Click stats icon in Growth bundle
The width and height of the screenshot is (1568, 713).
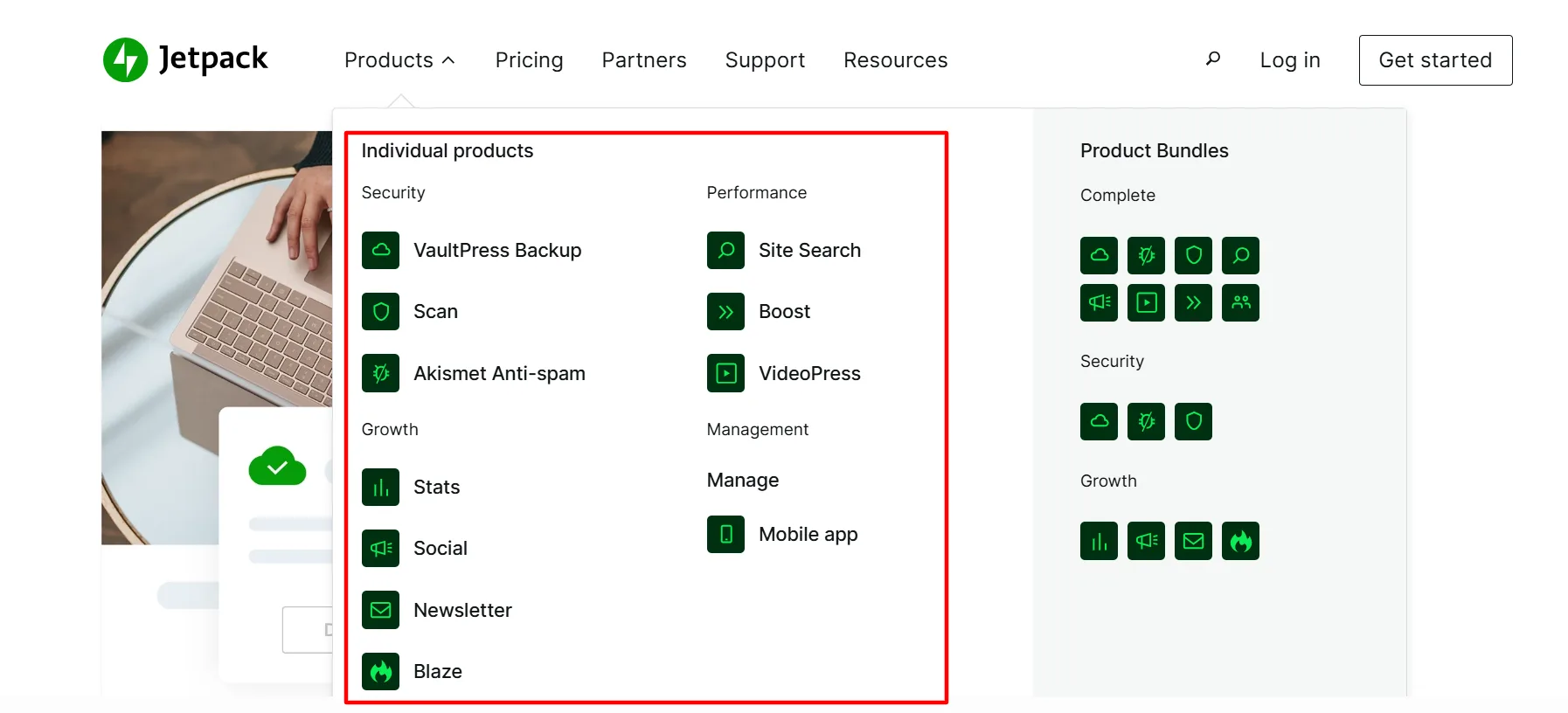[1100, 541]
